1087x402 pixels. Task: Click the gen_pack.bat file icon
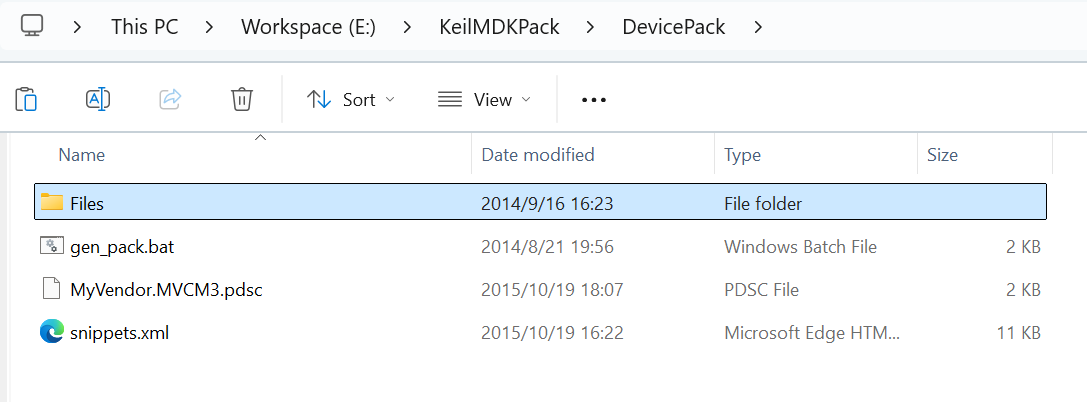pos(52,245)
